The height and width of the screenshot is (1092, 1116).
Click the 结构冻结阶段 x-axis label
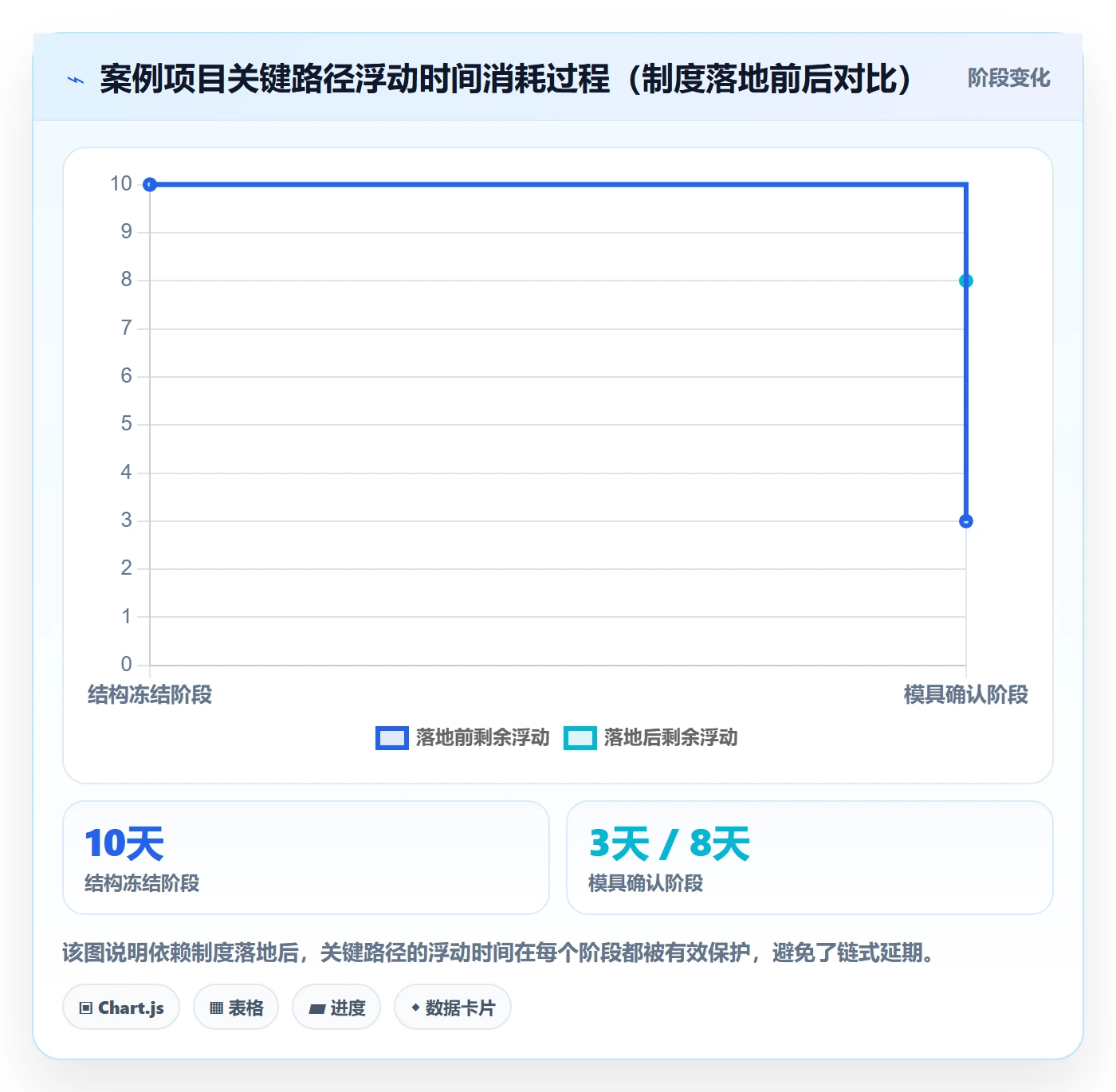[150, 695]
